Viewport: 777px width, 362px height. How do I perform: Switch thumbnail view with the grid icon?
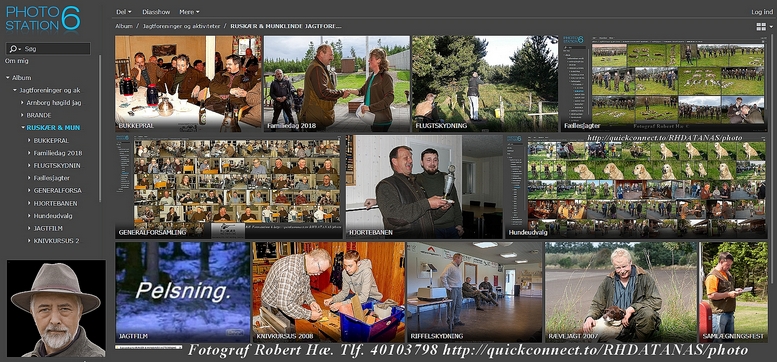coord(760,27)
